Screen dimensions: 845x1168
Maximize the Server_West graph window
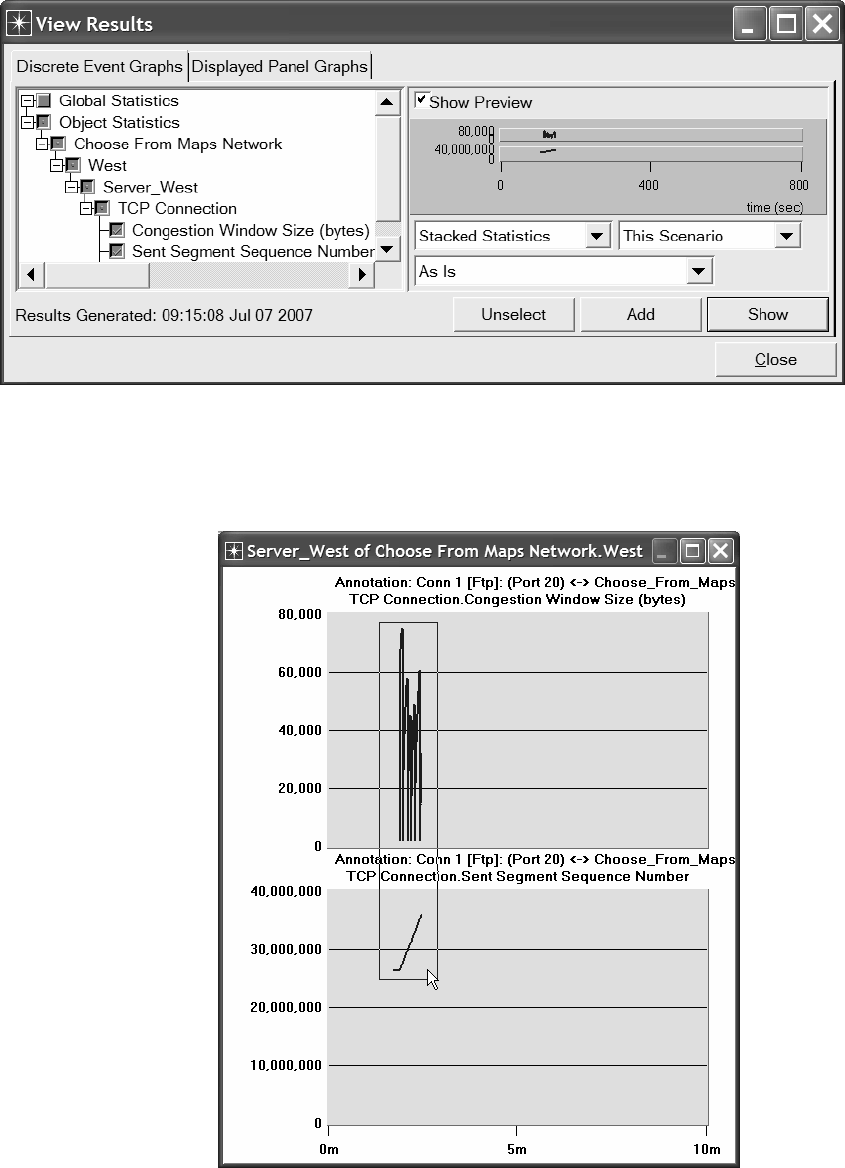[x=692, y=551]
